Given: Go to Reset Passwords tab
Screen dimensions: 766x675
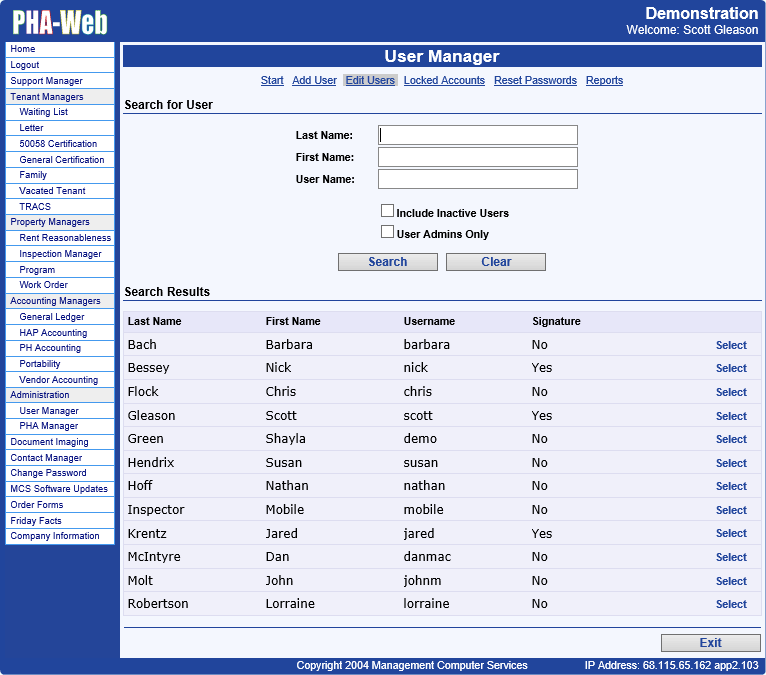Looking at the screenshot, I should pos(535,80).
